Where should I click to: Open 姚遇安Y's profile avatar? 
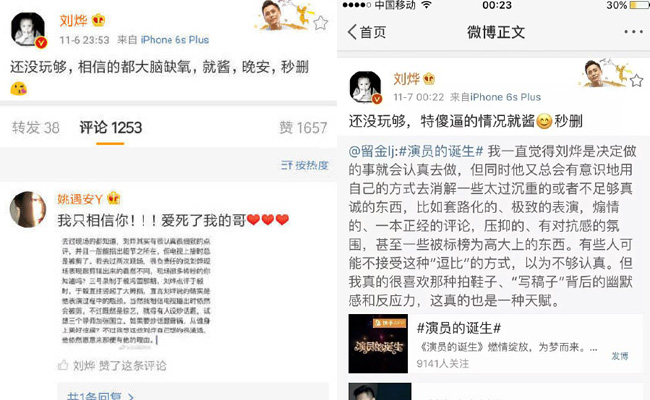pos(28,209)
